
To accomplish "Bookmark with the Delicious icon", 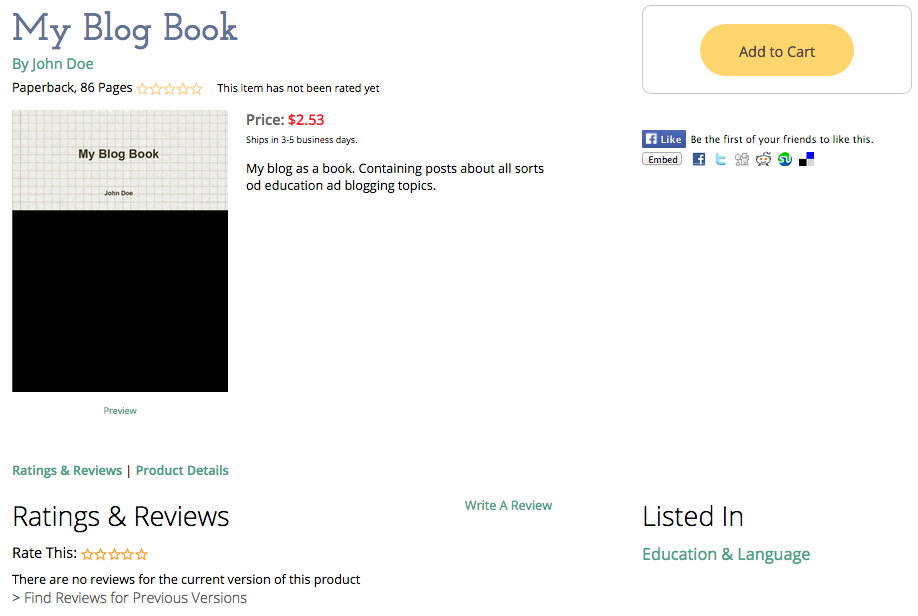I will 807,159.
